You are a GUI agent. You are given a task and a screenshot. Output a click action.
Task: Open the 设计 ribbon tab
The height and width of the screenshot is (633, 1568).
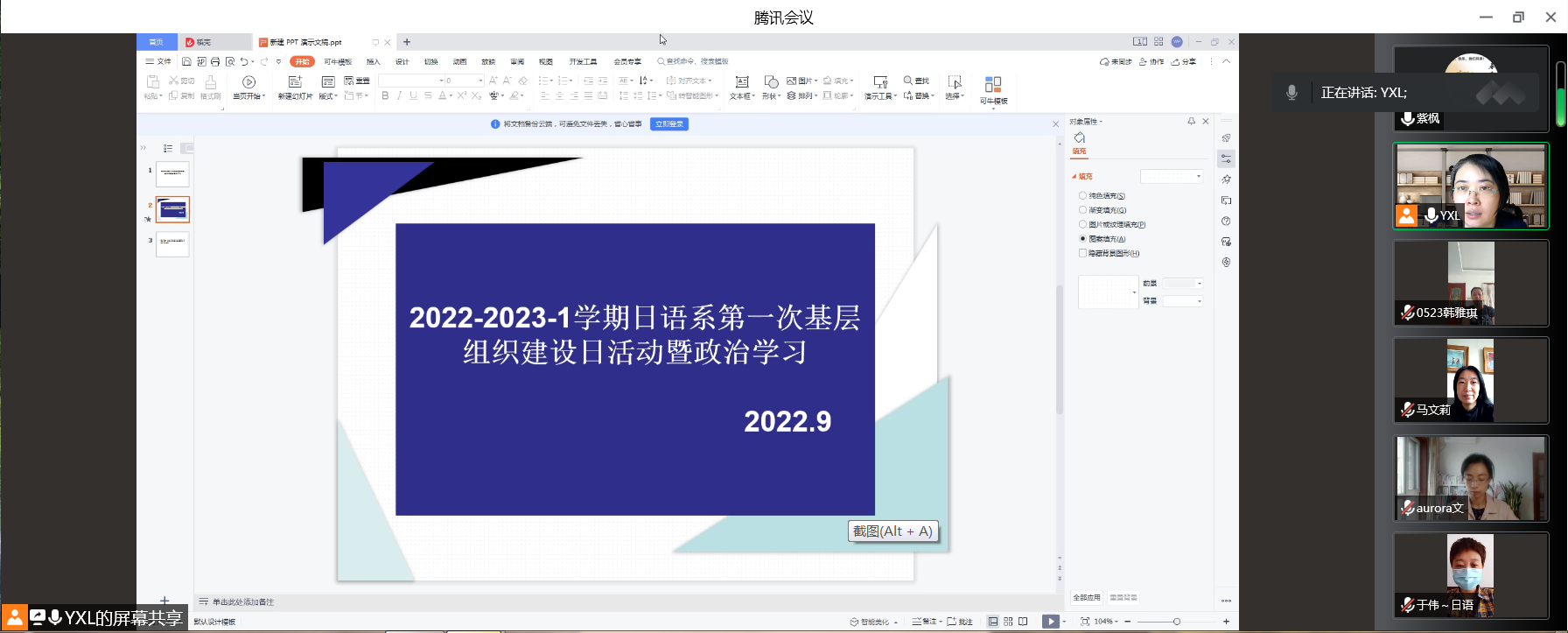coord(402,62)
